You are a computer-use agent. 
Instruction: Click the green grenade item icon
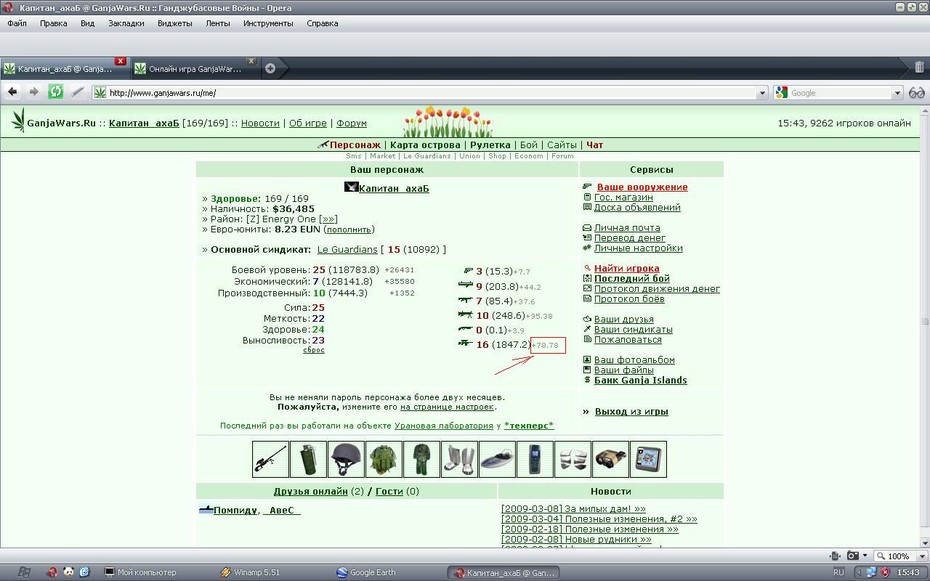pos(308,459)
